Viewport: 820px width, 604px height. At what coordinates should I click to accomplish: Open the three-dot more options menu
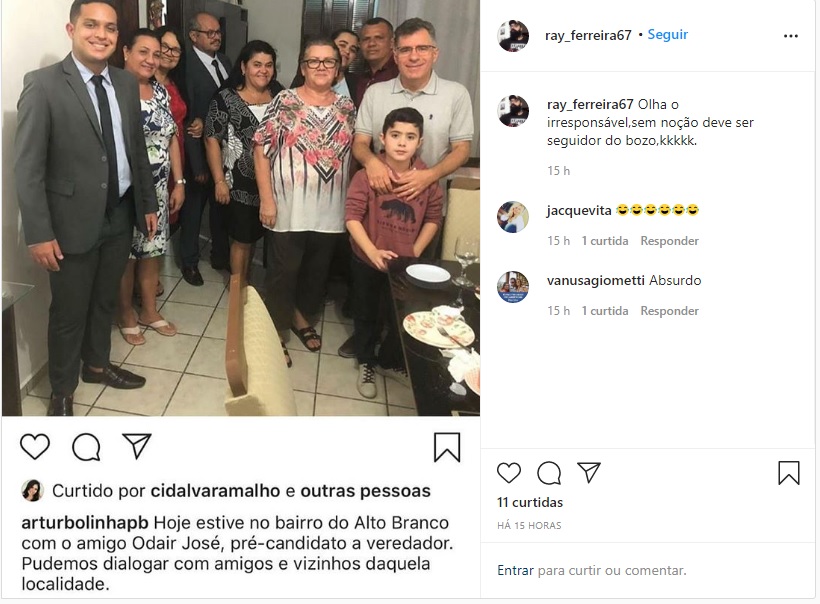click(x=791, y=36)
